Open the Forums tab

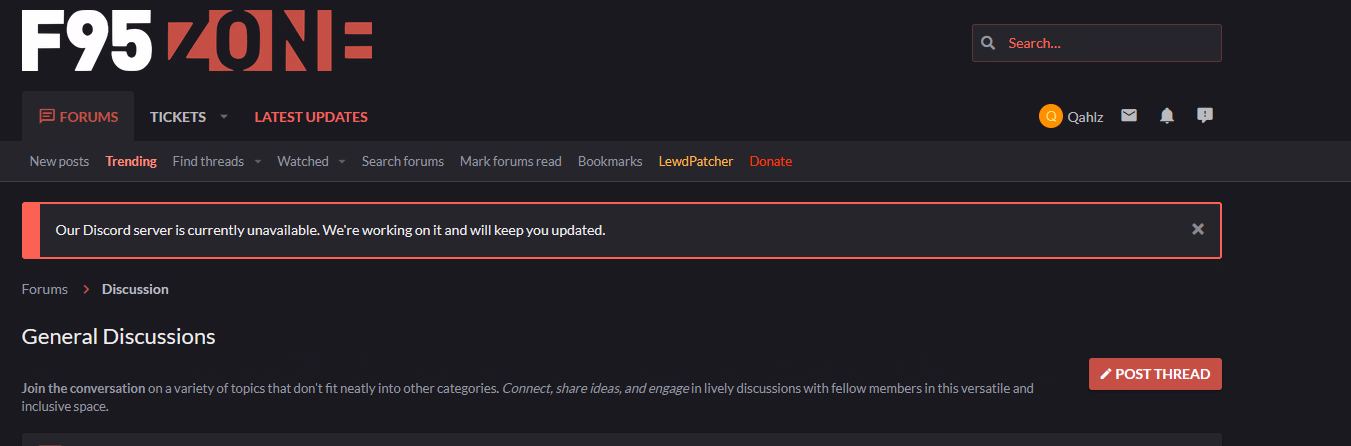(x=78, y=117)
